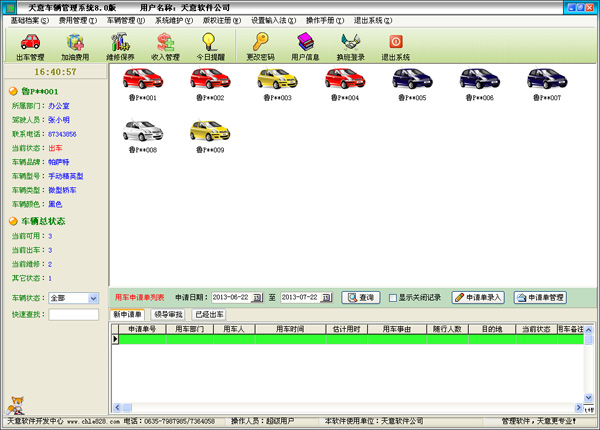Select the yellow car 鲁P**003

277,80
